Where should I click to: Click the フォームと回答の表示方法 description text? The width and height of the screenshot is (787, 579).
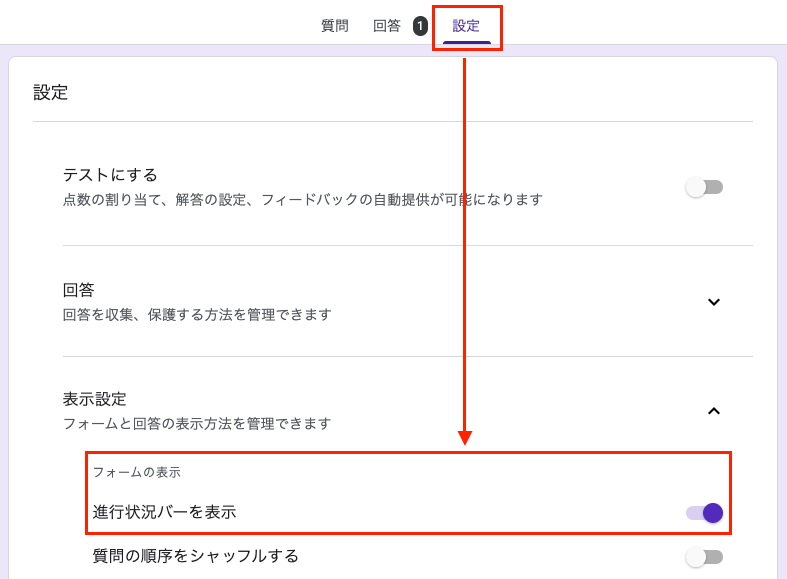coord(197,424)
